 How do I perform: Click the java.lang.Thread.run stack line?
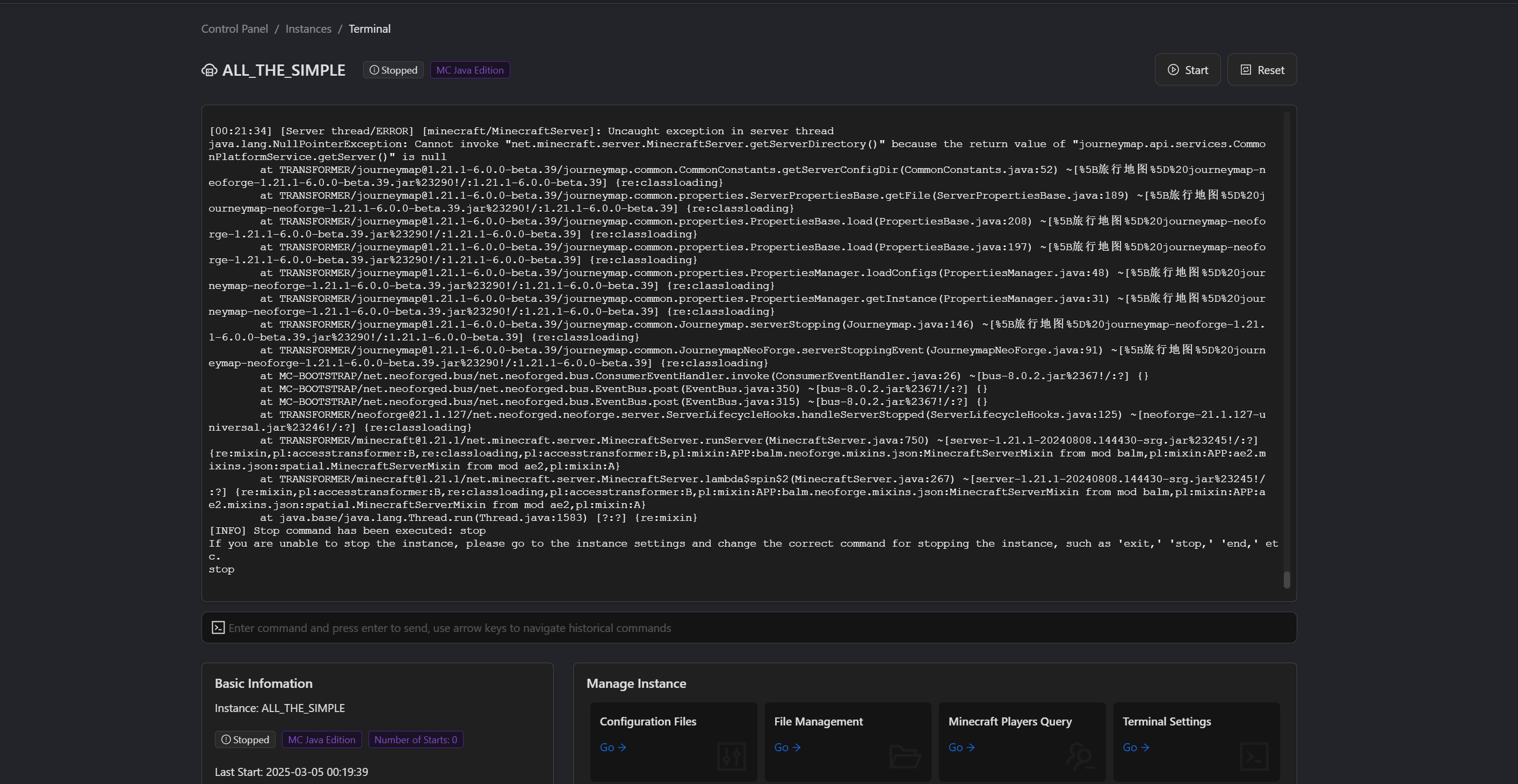pos(479,517)
